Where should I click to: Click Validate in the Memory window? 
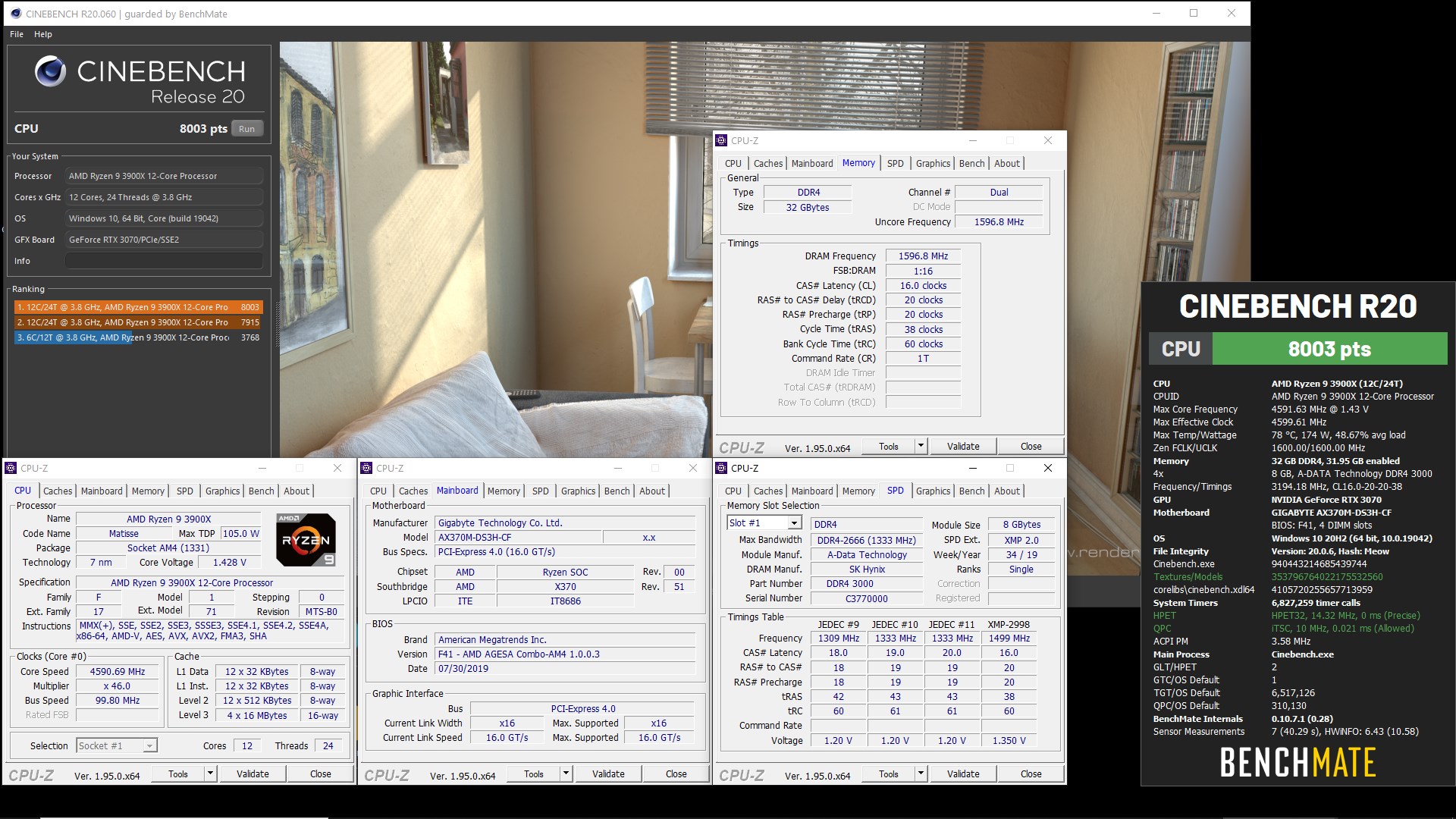963,446
